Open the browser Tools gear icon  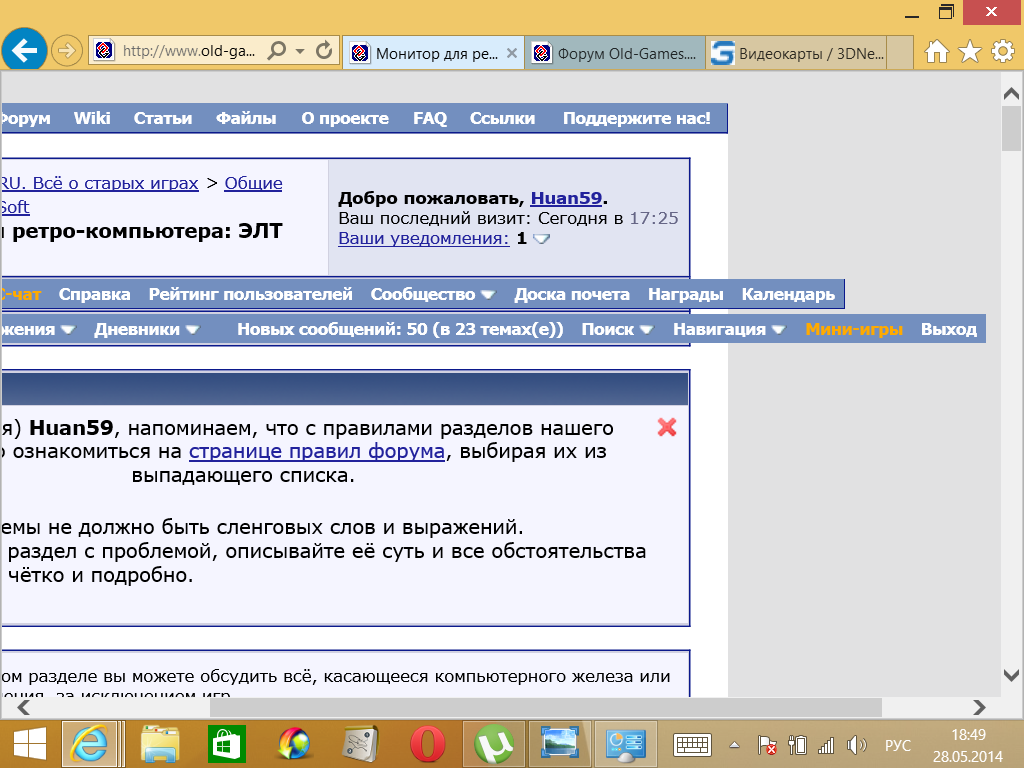[1002, 51]
